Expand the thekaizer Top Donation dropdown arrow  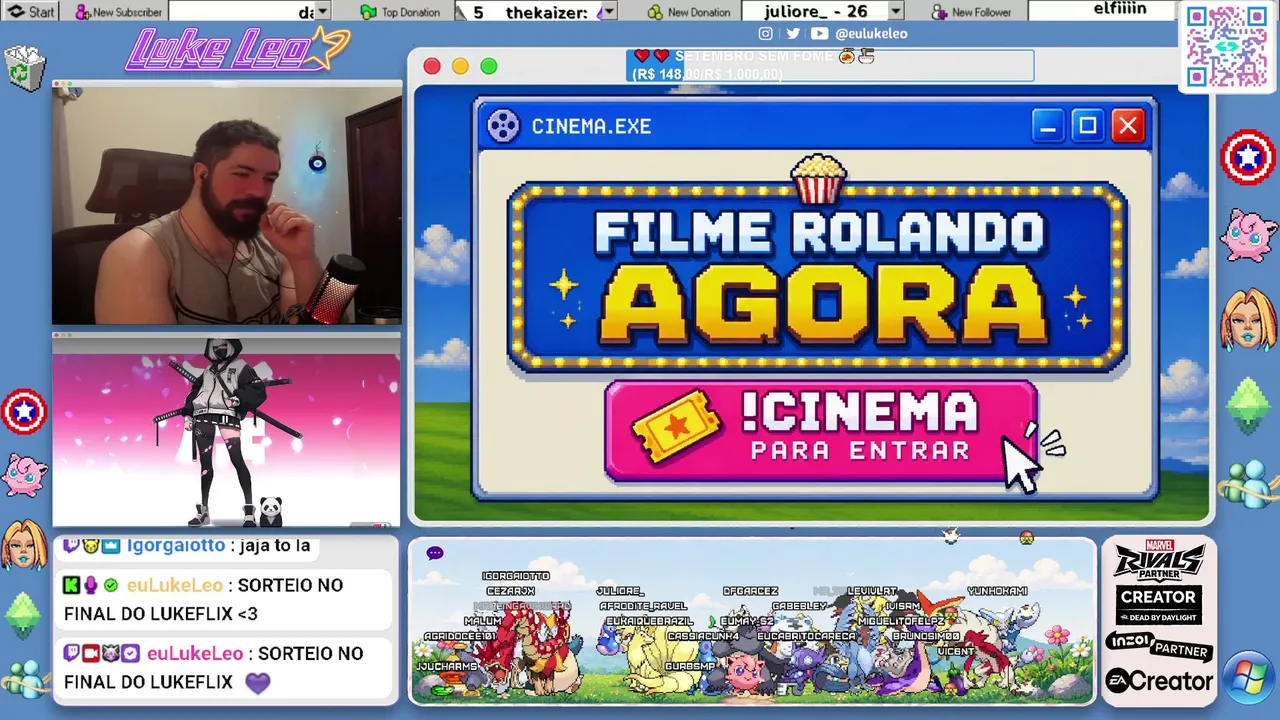click(x=607, y=12)
